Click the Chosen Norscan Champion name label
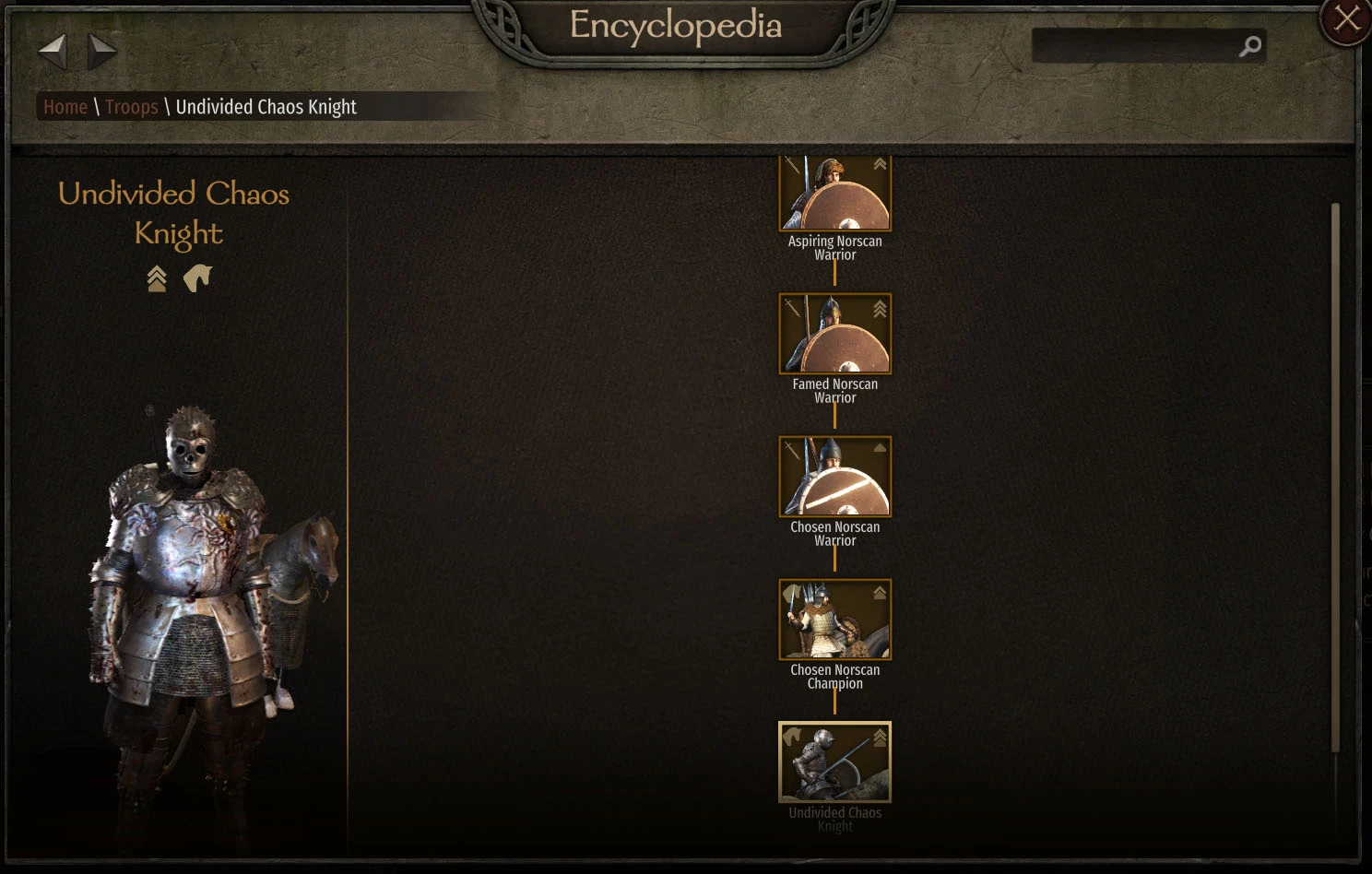This screenshot has width=1372, height=874. [x=835, y=677]
